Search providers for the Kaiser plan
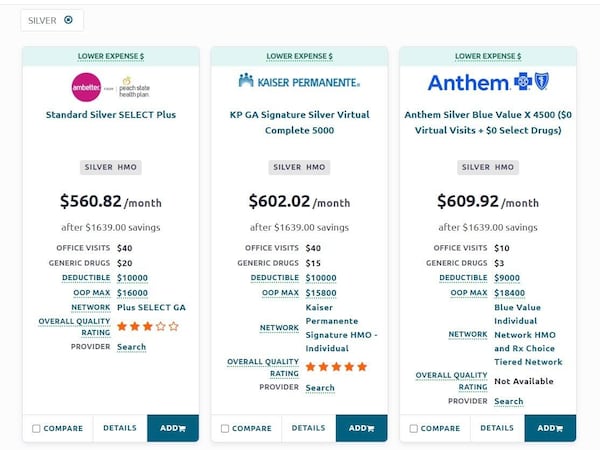The image size is (600, 450). (x=320, y=388)
